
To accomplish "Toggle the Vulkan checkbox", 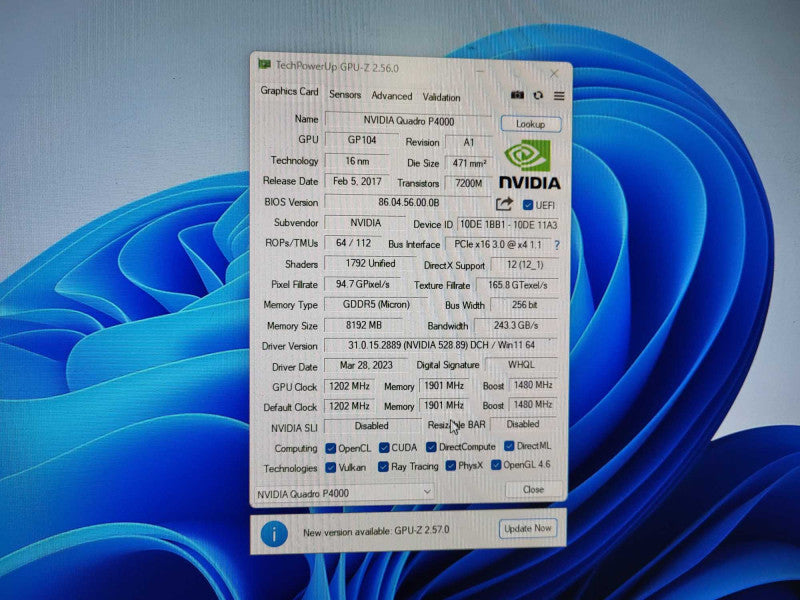I will pyautogui.click(x=331, y=467).
